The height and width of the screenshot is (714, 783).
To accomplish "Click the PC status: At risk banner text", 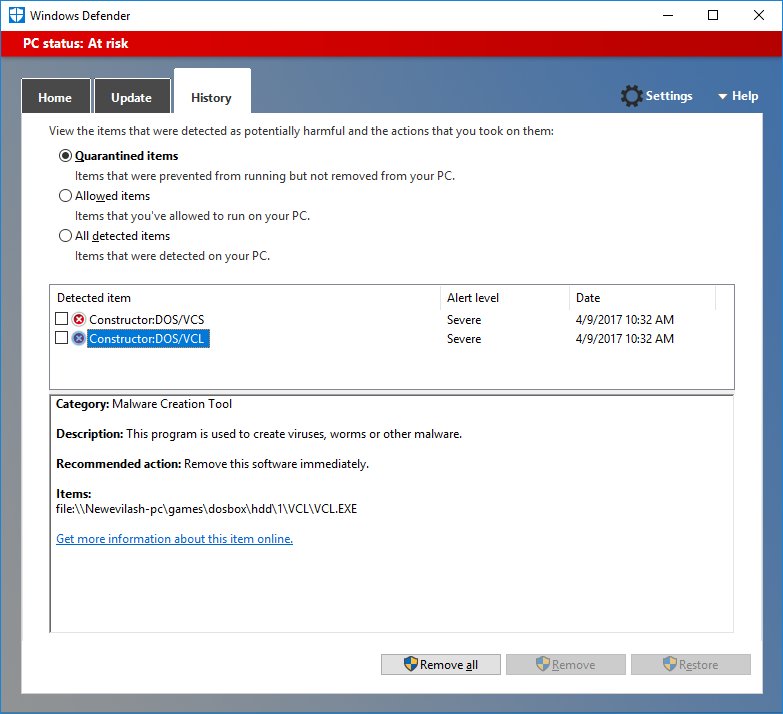I will tap(75, 43).
